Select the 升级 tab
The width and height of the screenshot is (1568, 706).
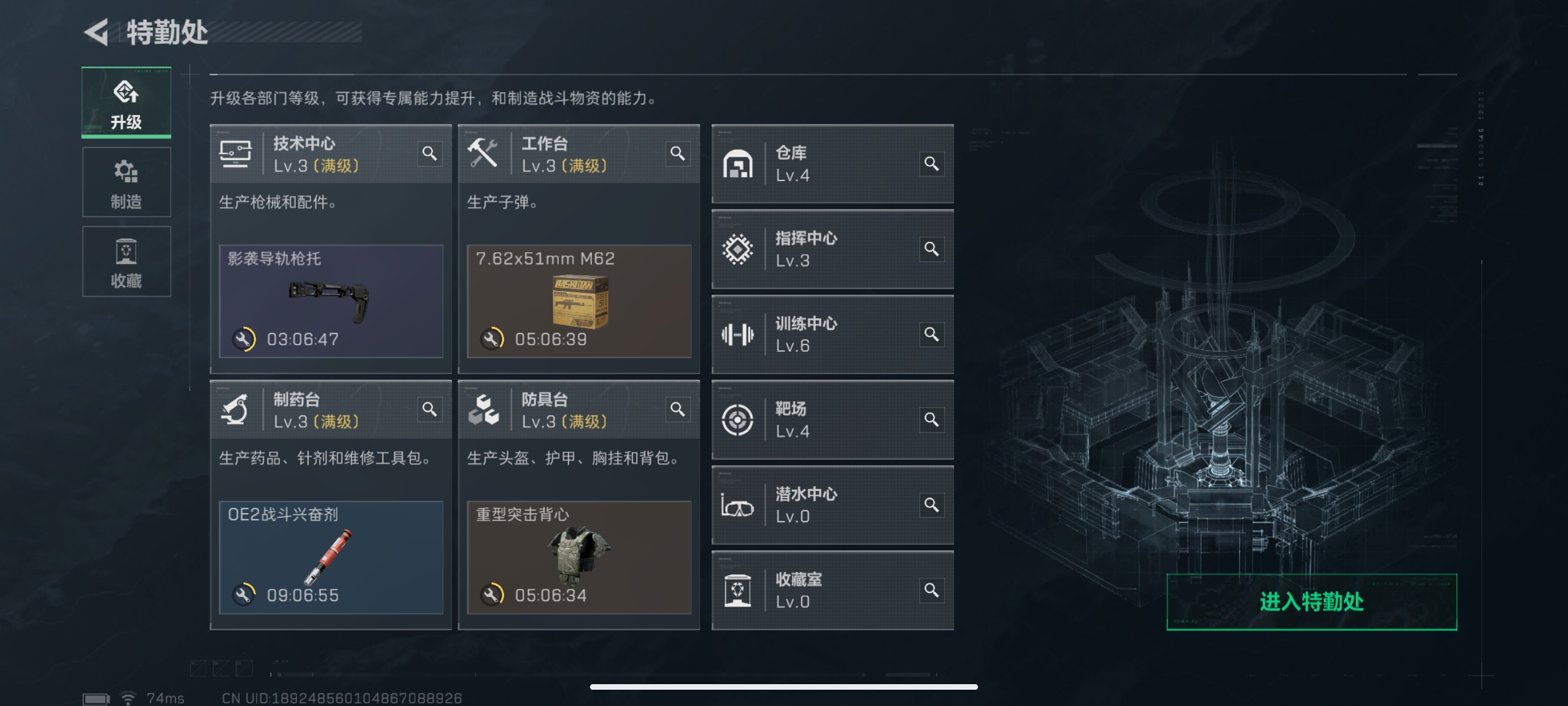coord(127,103)
